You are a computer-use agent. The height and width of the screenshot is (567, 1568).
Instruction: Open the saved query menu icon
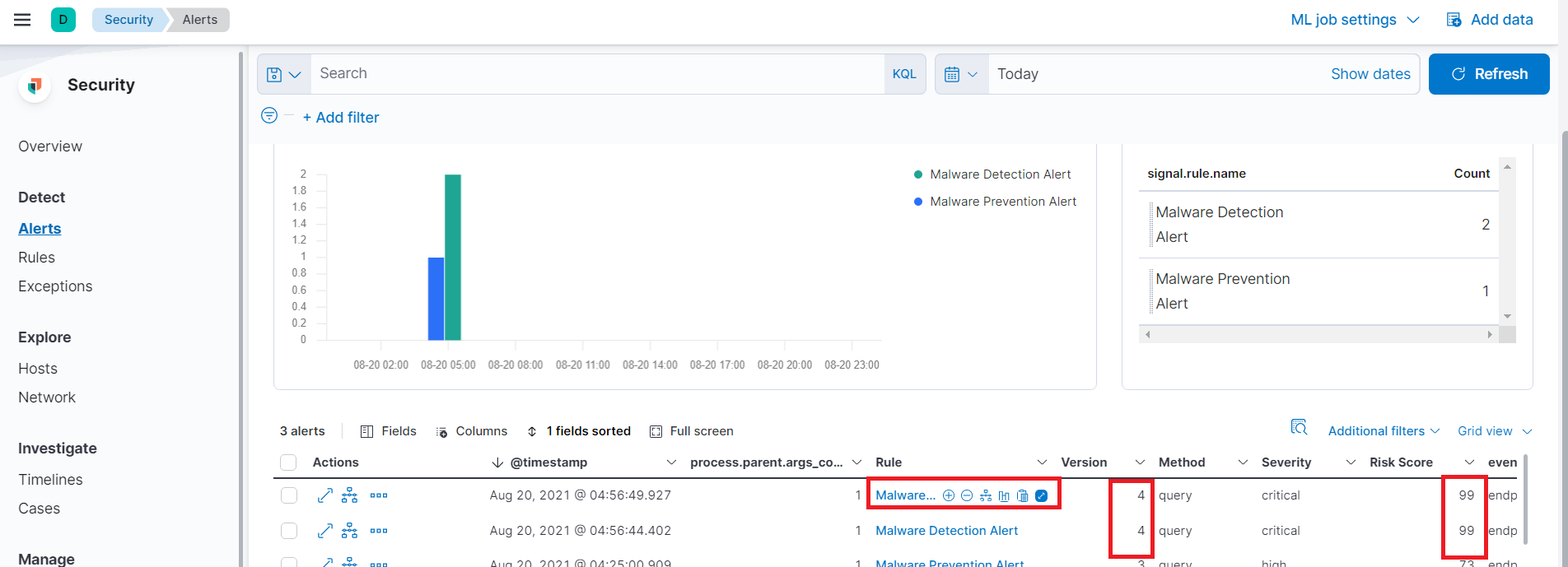pyautogui.click(x=284, y=74)
